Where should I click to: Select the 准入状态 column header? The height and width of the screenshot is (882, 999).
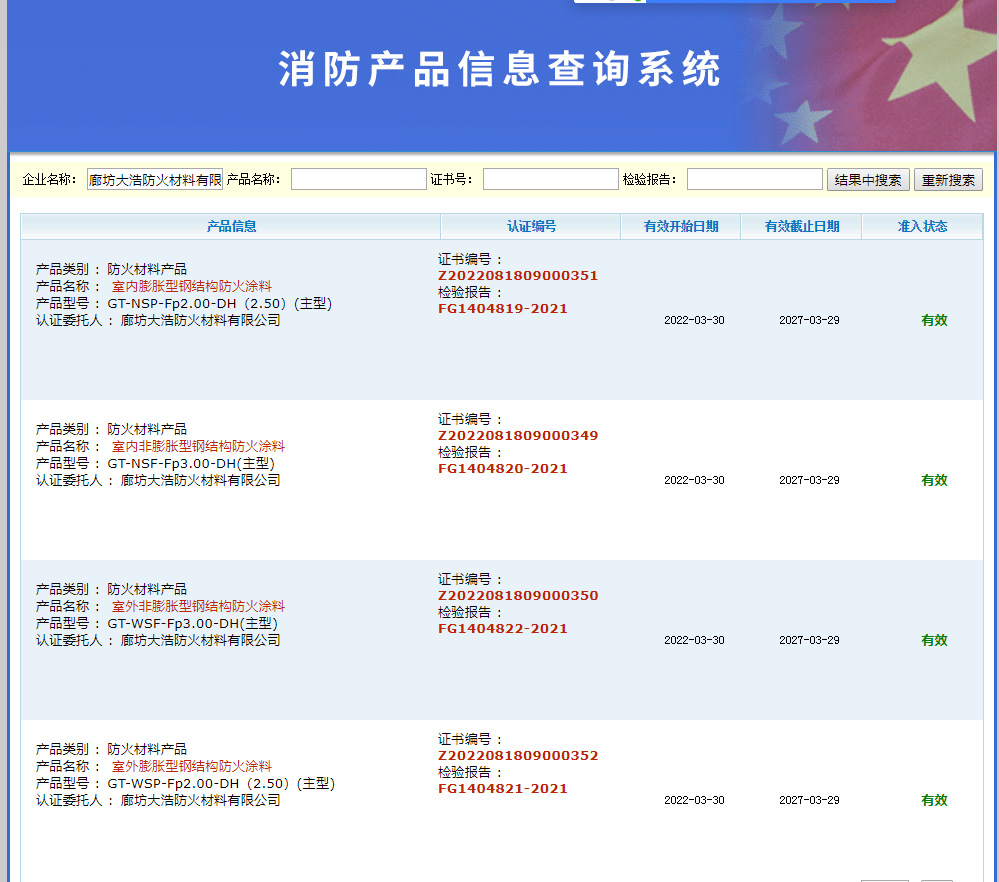[922, 226]
